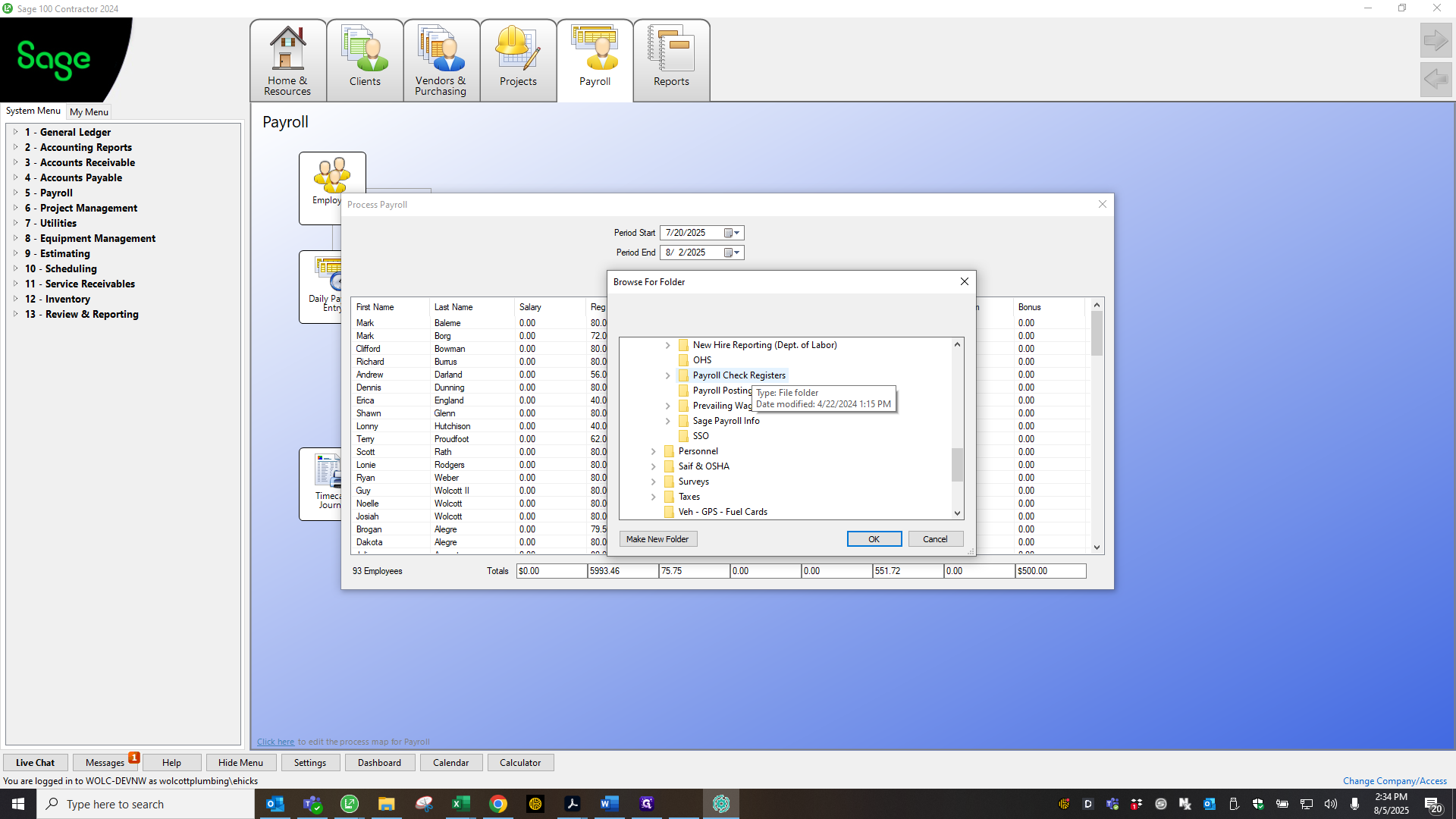Expand 1 - General Ledger menu
Image resolution: width=1456 pixels, height=819 pixels.
click(x=15, y=132)
